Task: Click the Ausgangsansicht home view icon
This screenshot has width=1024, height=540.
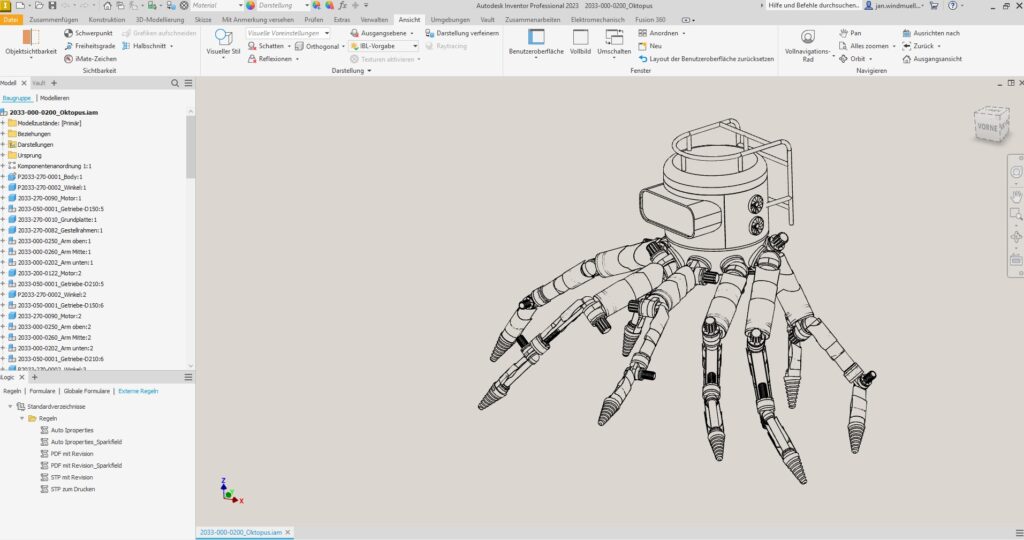Action: tap(907, 59)
